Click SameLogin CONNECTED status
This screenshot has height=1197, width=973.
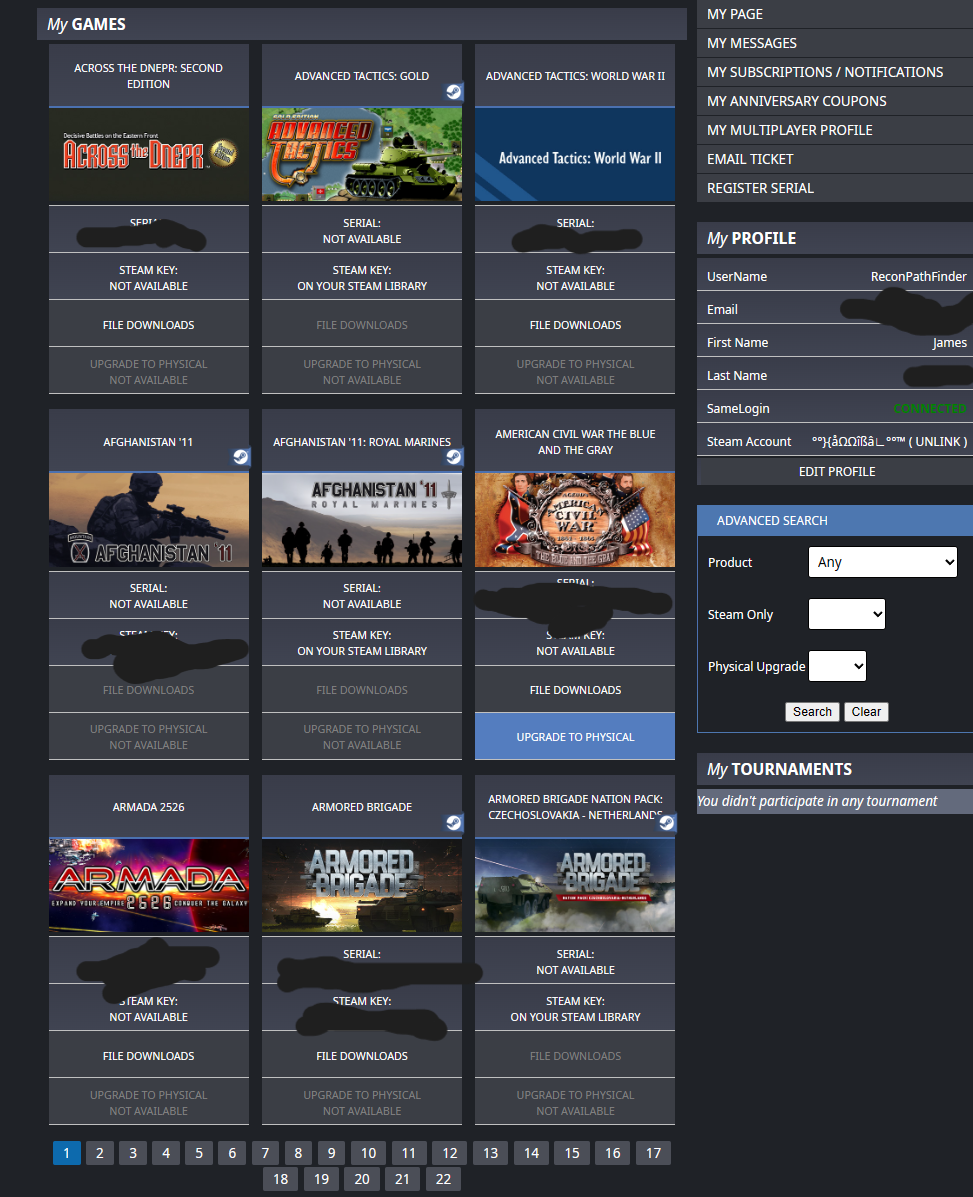(x=930, y=408)
